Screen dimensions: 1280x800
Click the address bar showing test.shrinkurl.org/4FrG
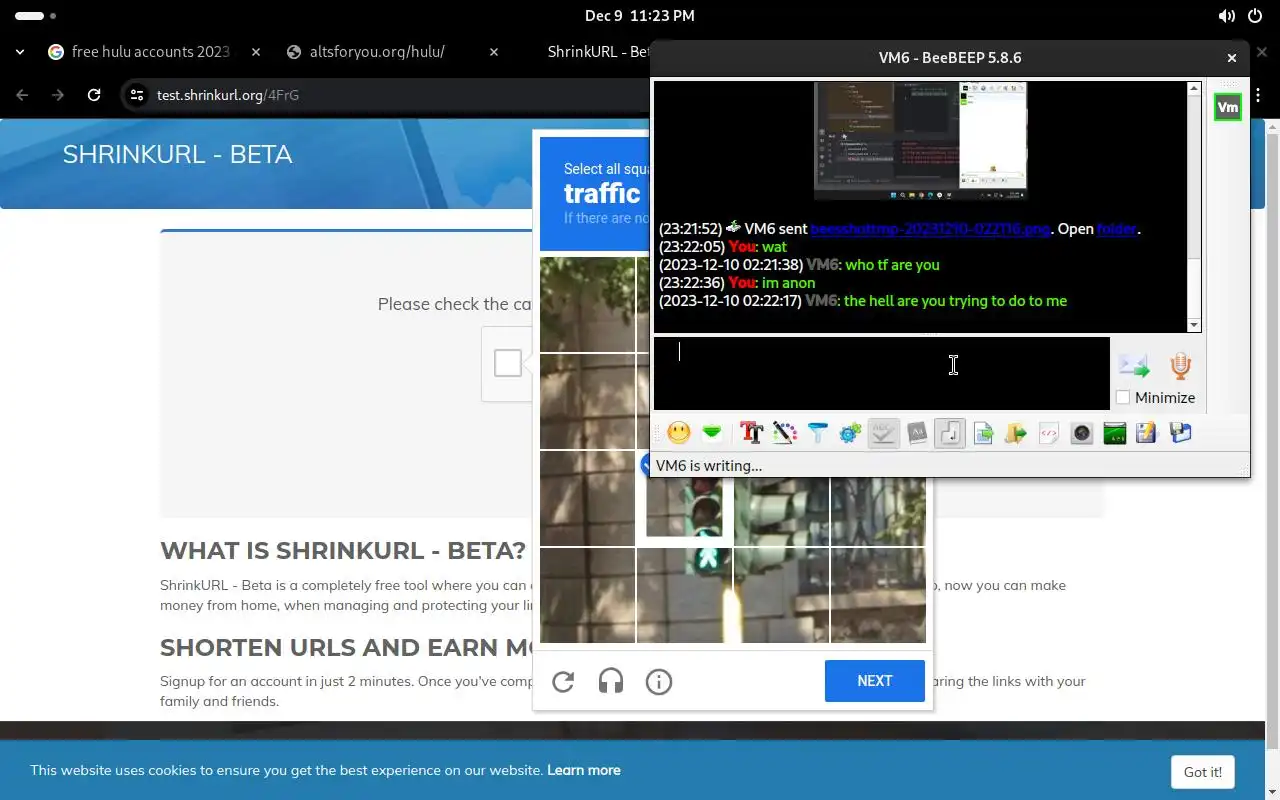[228, 95]
